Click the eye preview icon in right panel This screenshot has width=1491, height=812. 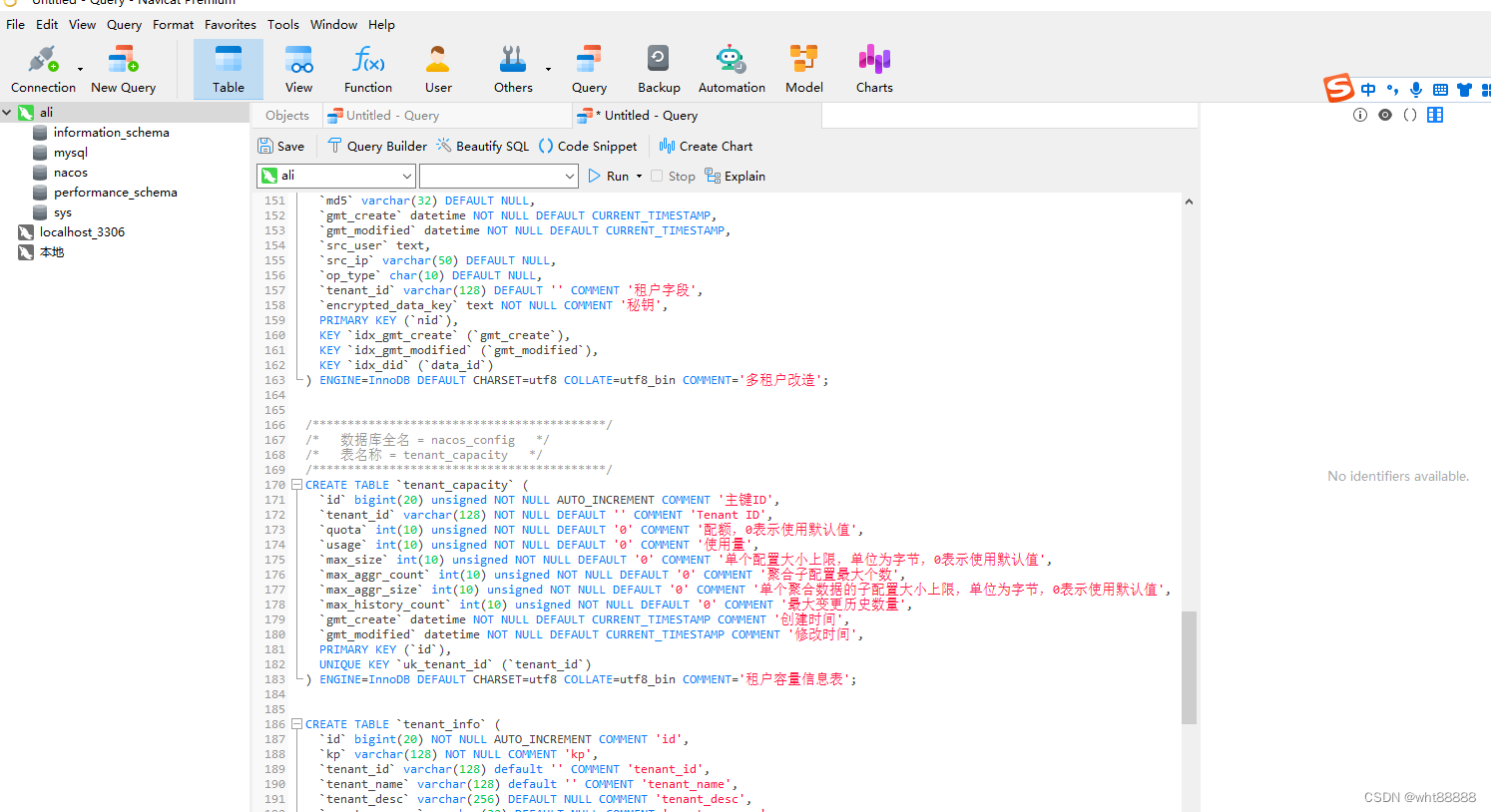(1385, 115)
